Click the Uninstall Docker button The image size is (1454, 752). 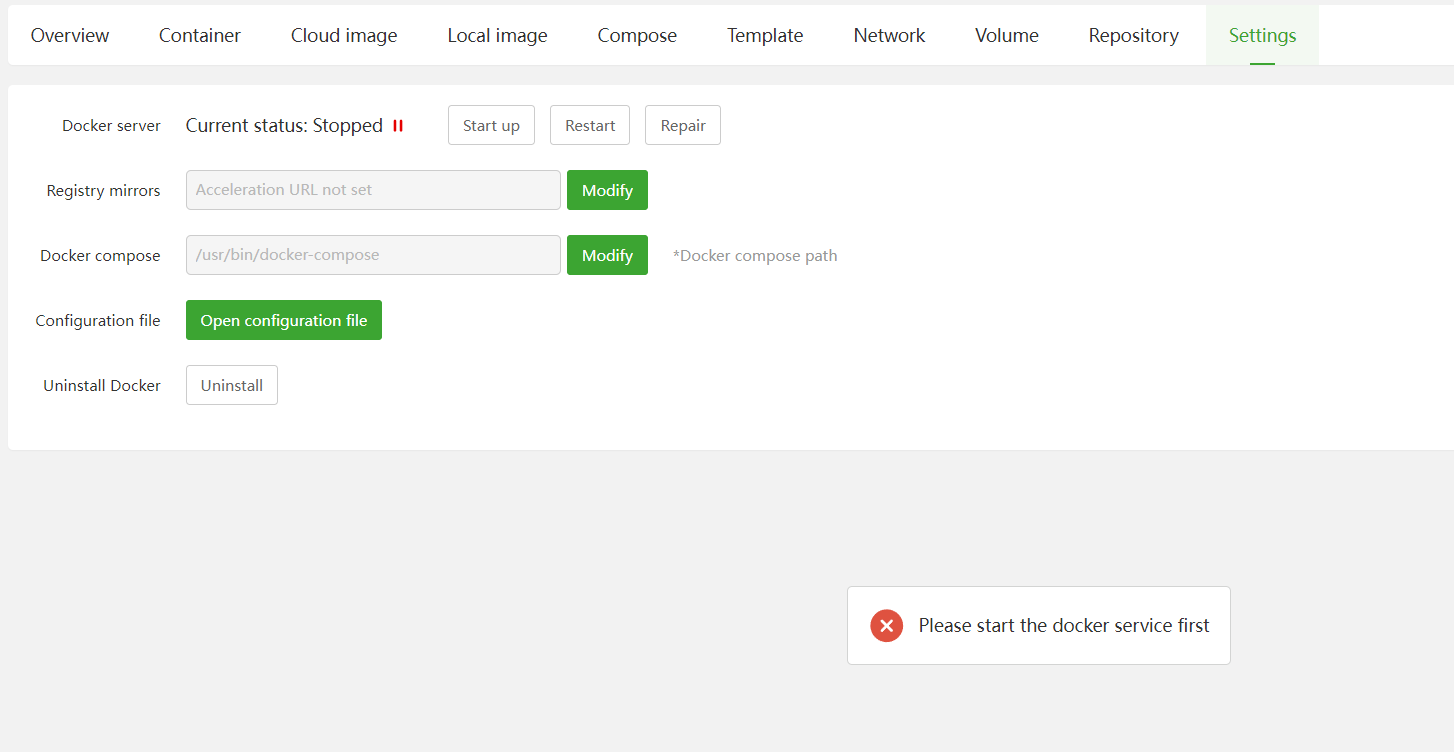point(232,385)
